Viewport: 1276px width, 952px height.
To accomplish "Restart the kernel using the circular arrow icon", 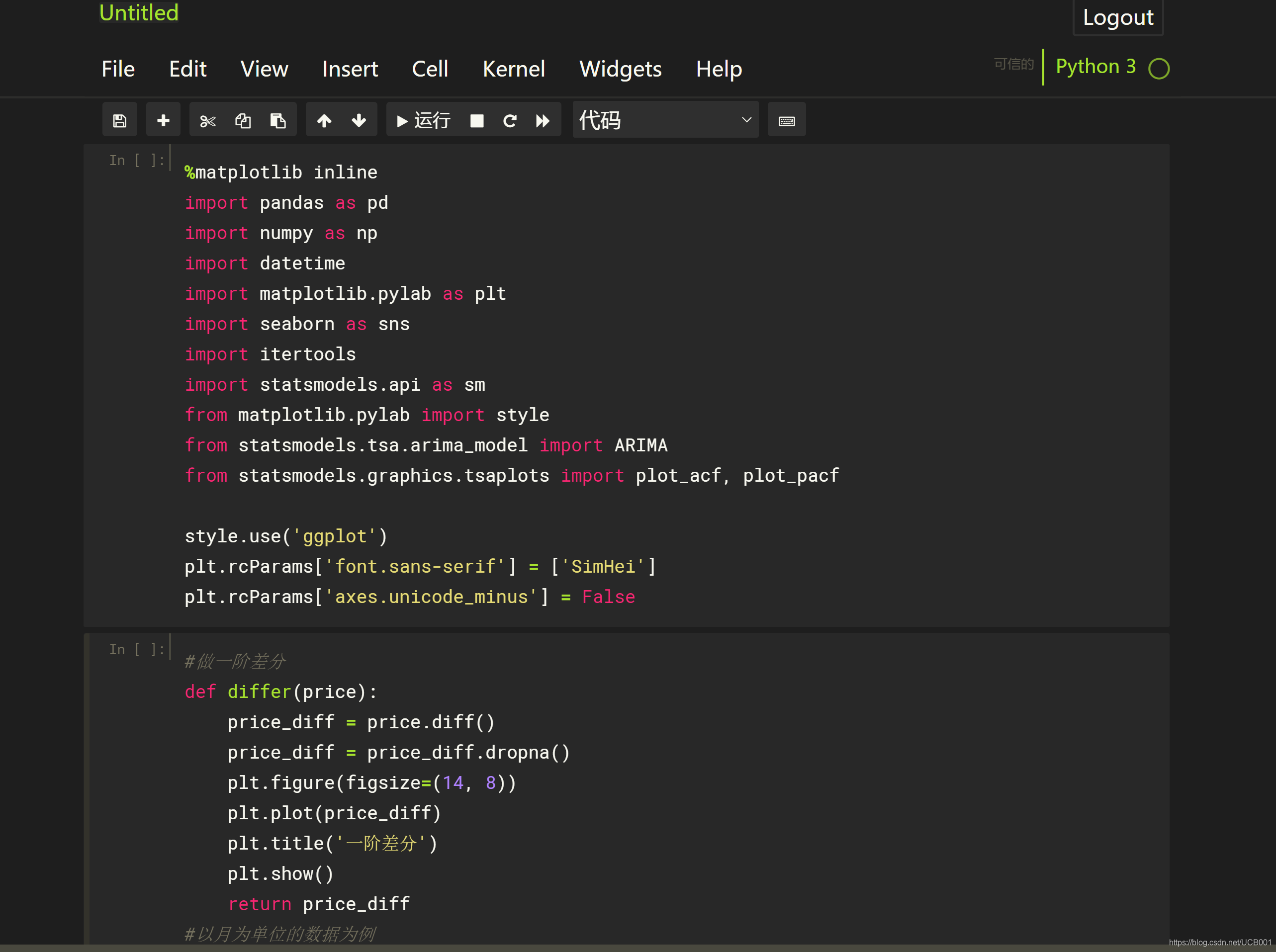I will (510, 120).
